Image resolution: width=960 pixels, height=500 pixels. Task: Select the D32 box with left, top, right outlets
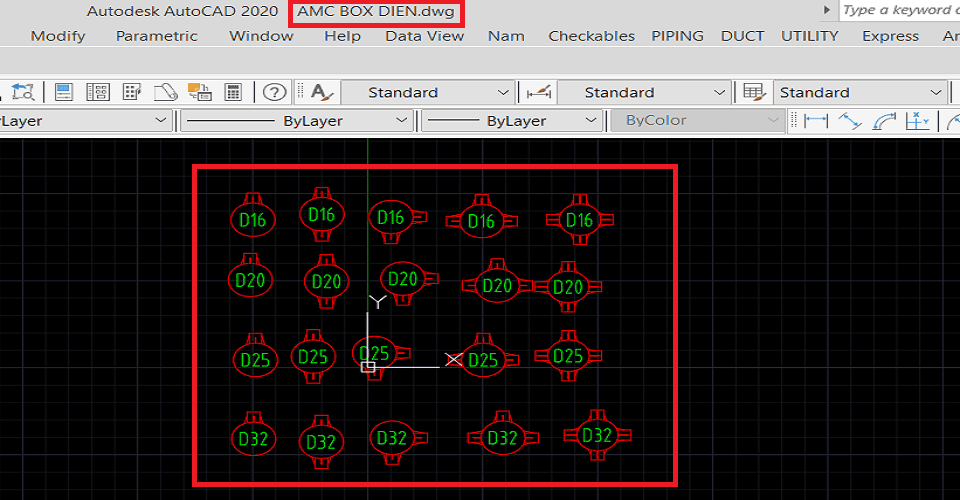pos(503,433)
